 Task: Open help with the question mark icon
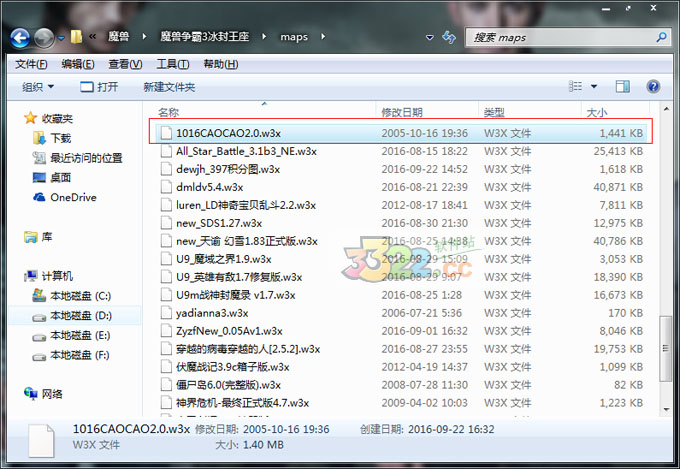pyautogui.click(x=653, y=86)
